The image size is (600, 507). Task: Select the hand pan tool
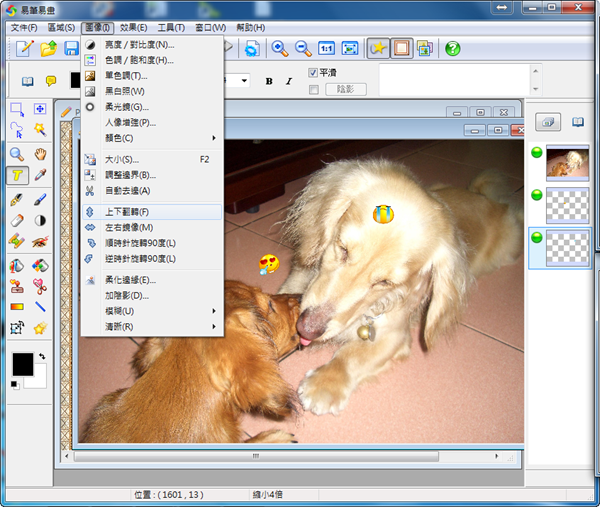(40, 154)
